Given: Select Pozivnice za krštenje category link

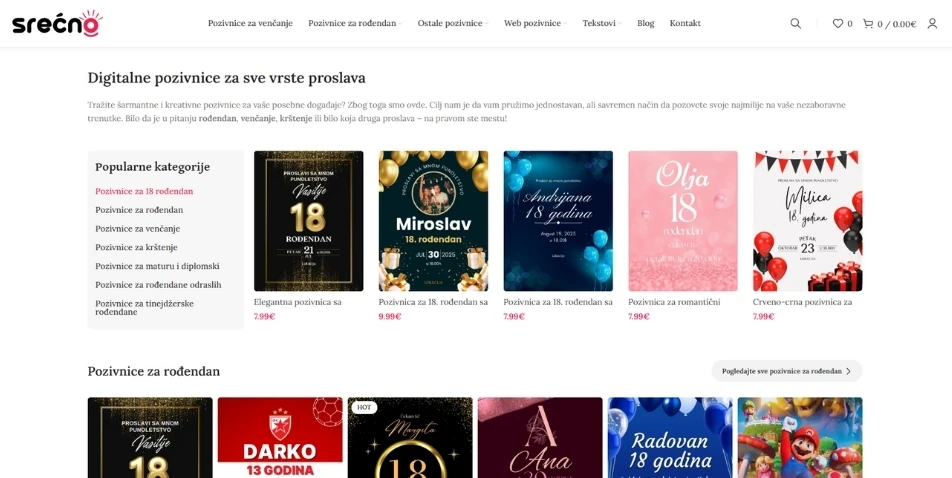Looking at the screenshot, I should (x=138, y=248).
